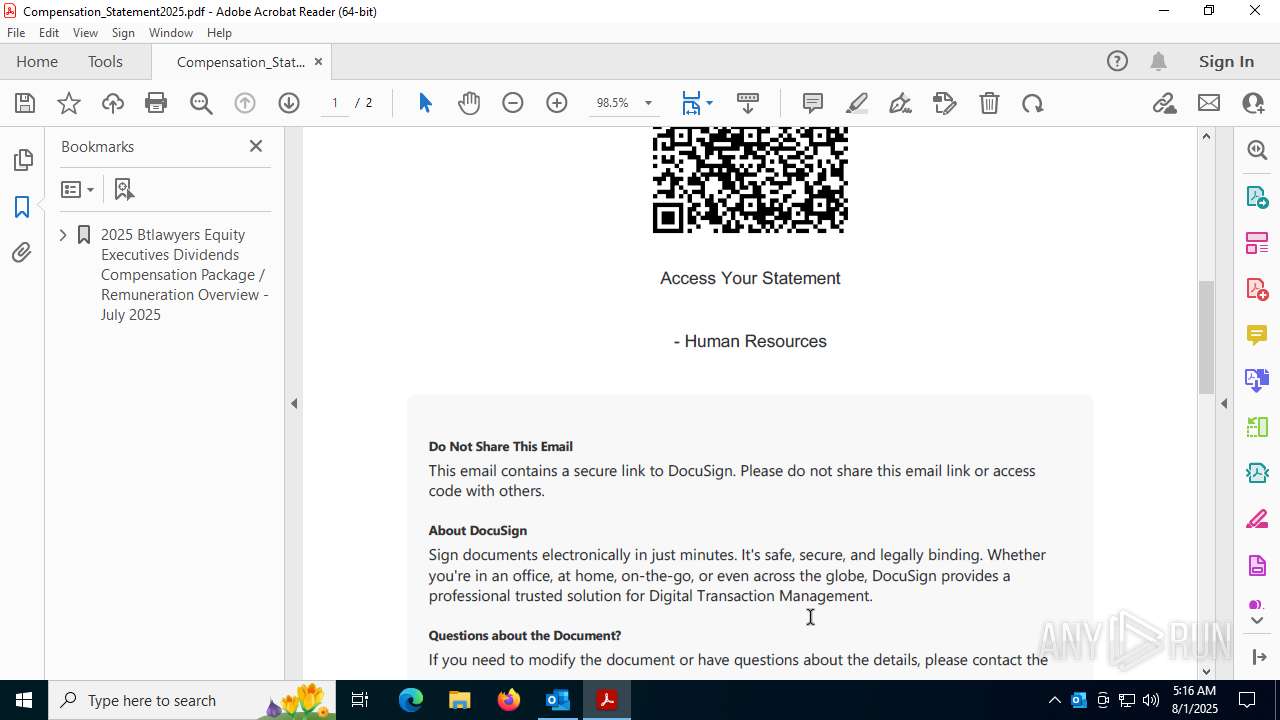1280x720 pixels.
Task: Open the page thumbnails panel icon
Action: [x=22, y=160]
